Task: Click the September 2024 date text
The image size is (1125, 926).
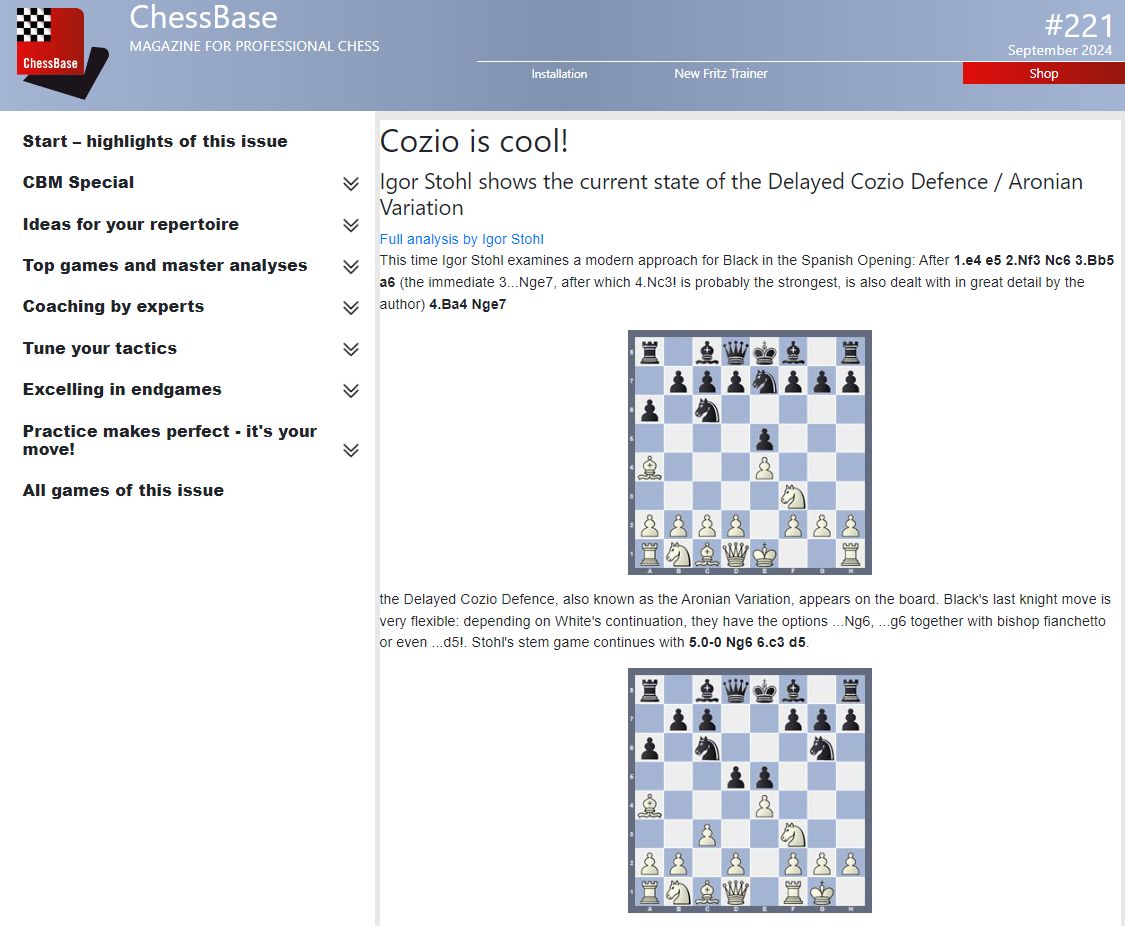Action: tap(1060, 50)
